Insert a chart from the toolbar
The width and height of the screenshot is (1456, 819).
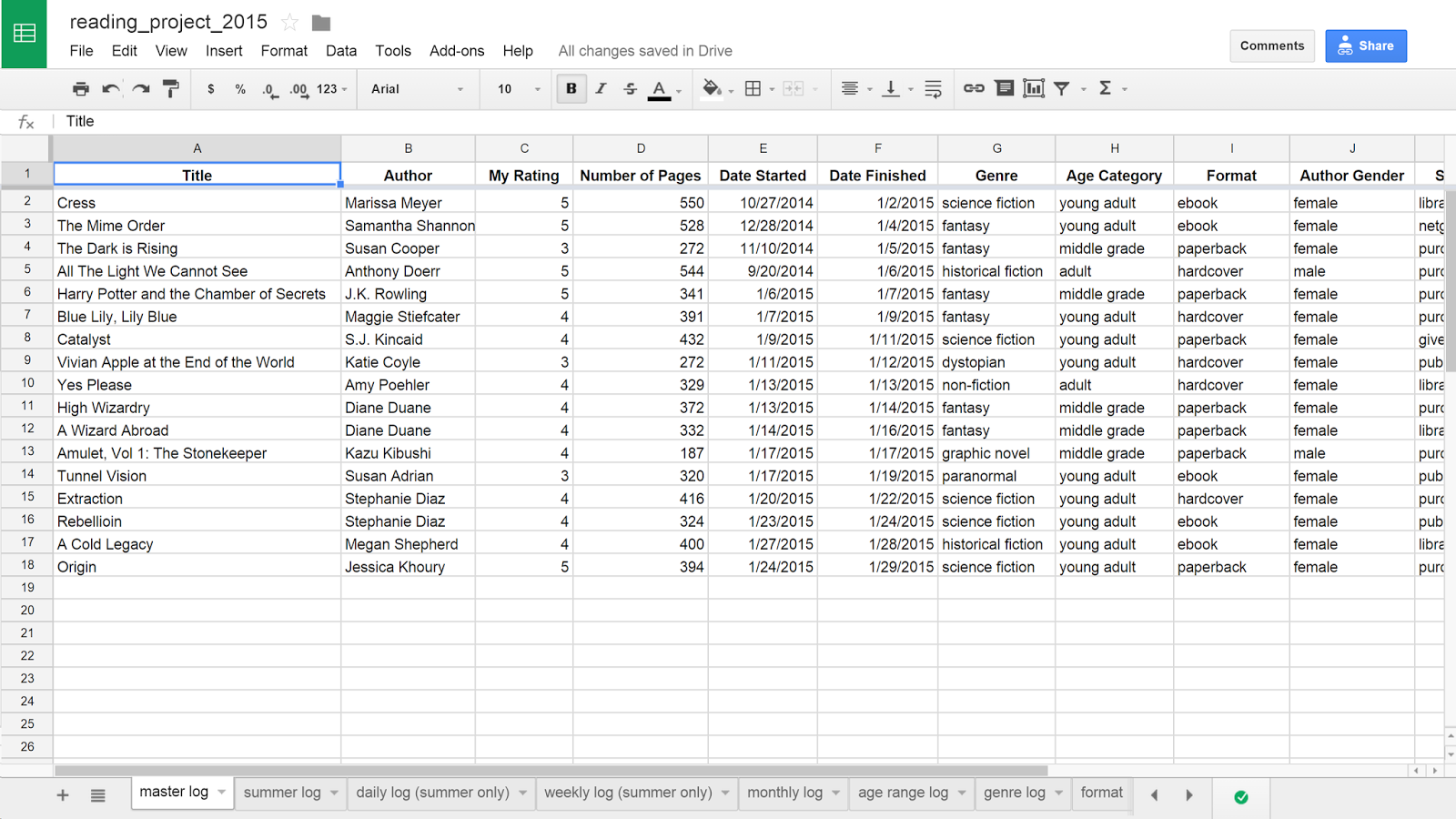coord(1033,88)
